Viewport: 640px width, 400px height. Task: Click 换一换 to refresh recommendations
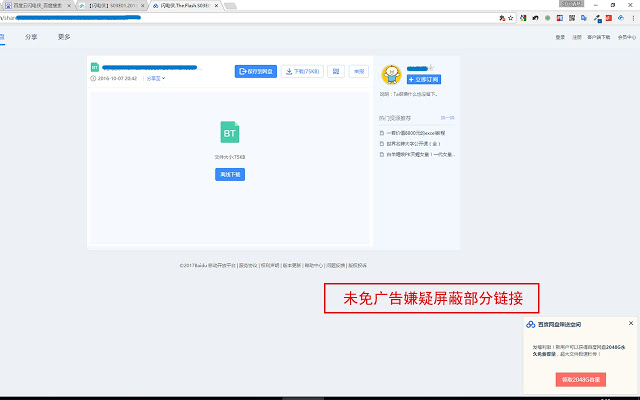447,118
